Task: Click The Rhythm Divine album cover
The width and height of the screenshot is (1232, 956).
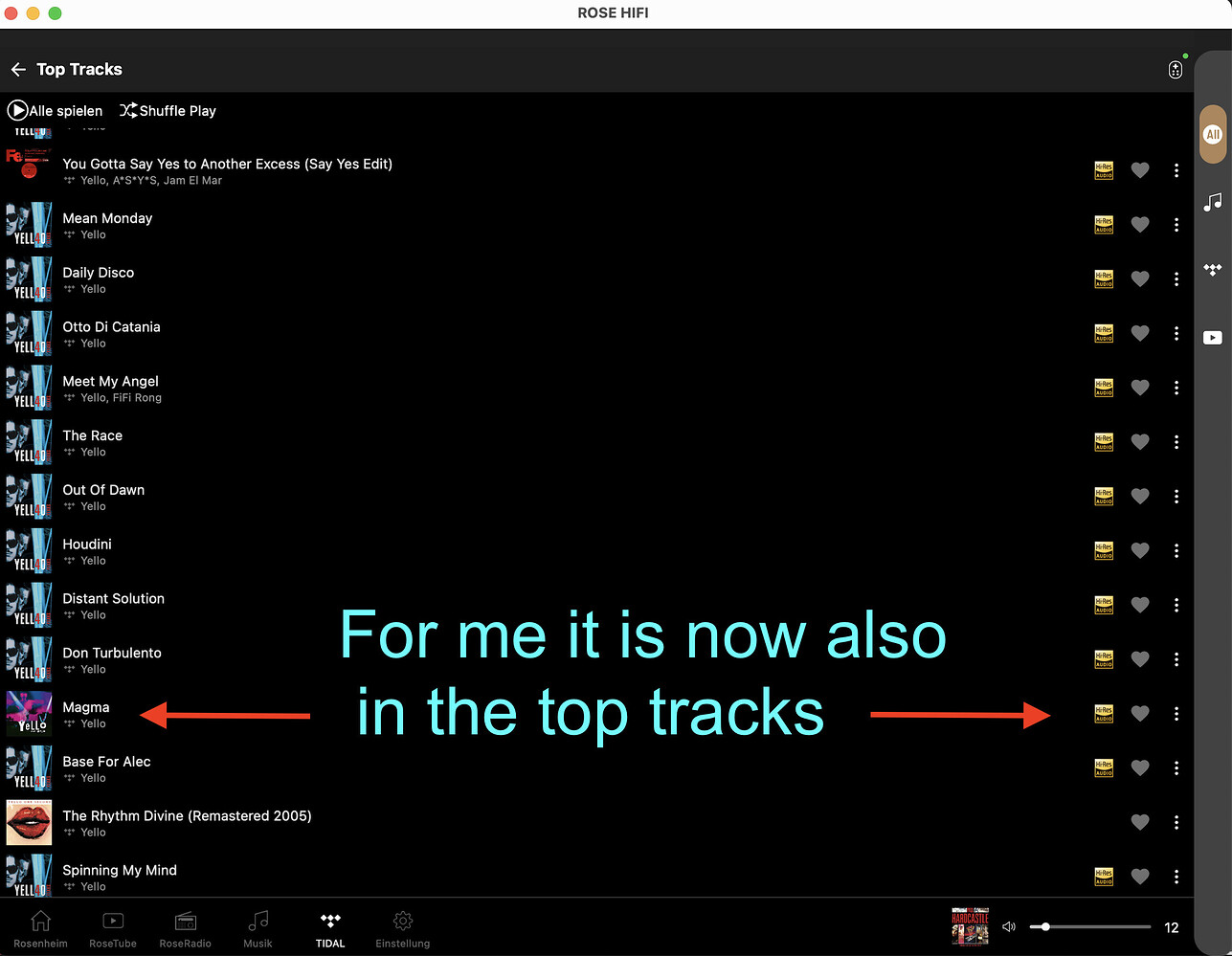Action: pyautogui.click(x=29, y=823)
